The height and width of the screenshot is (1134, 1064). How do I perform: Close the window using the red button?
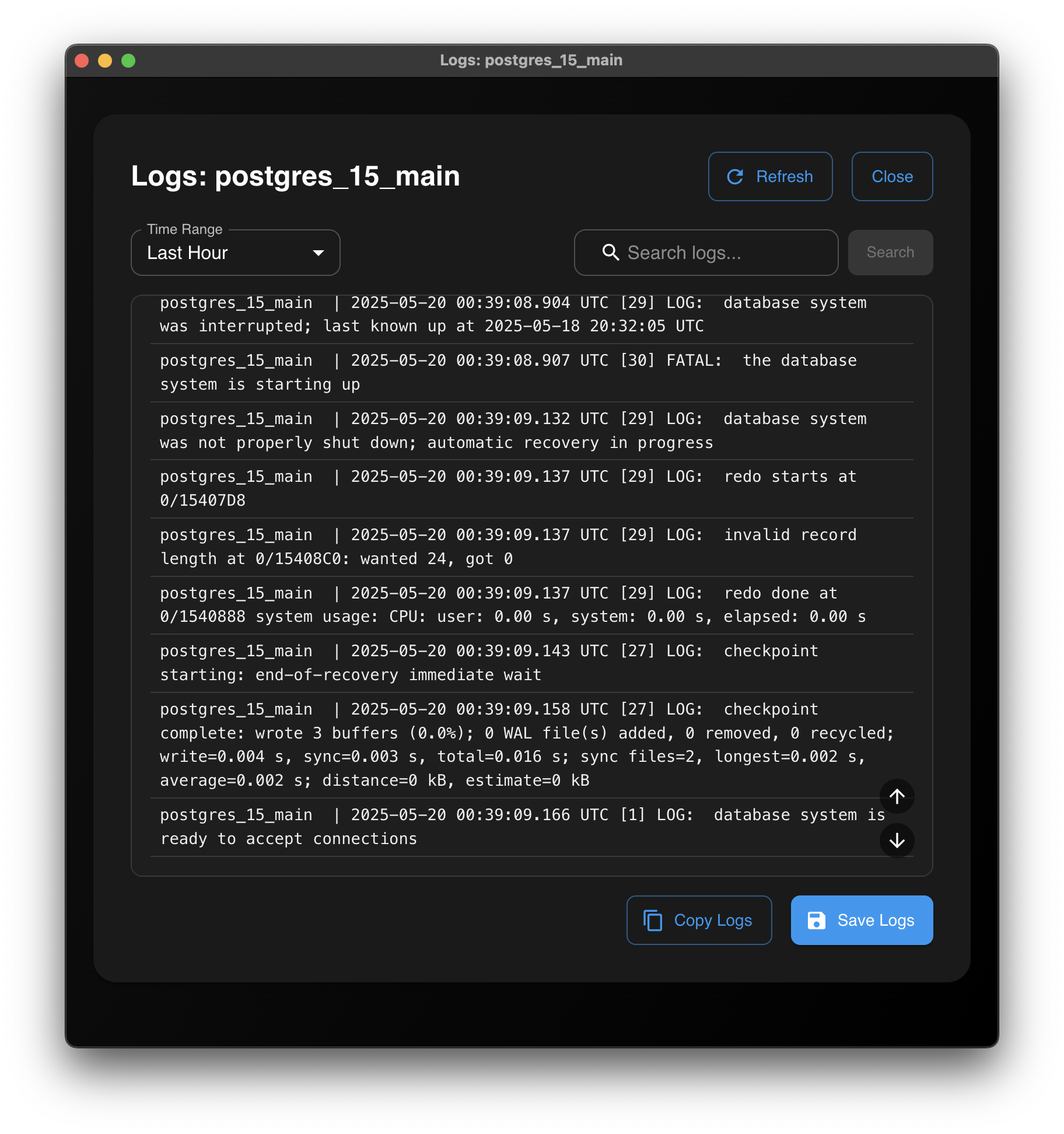[82, 61]
